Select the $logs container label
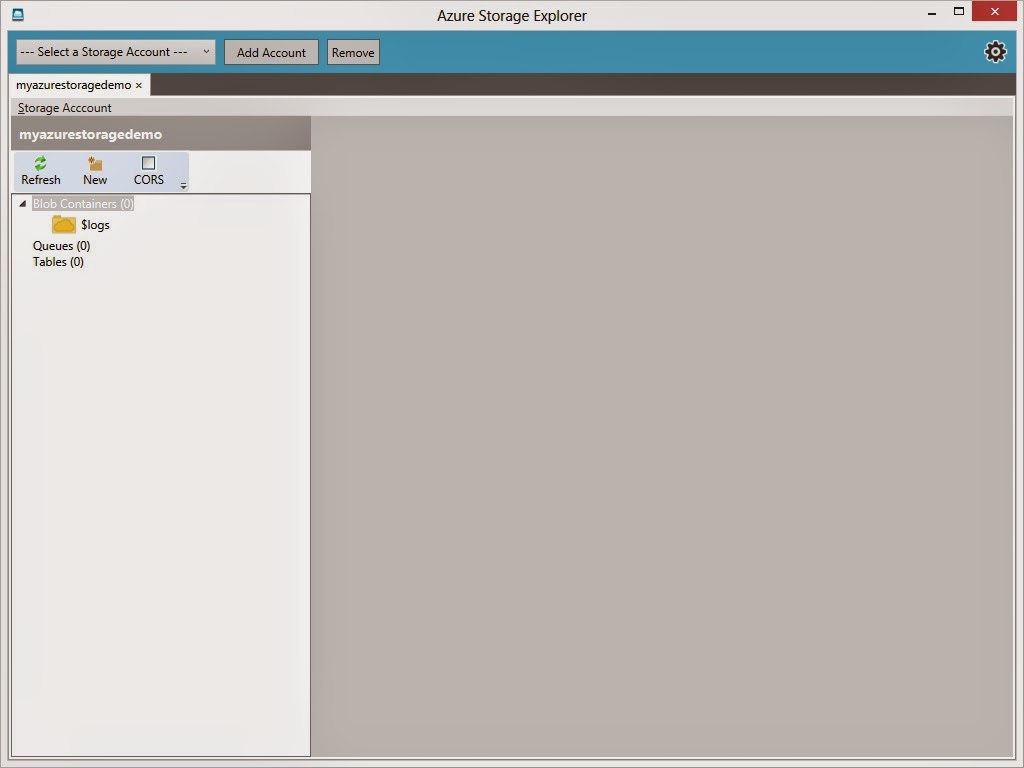The width and height of the screenshot is (1024, 768). tap(95, 225)
